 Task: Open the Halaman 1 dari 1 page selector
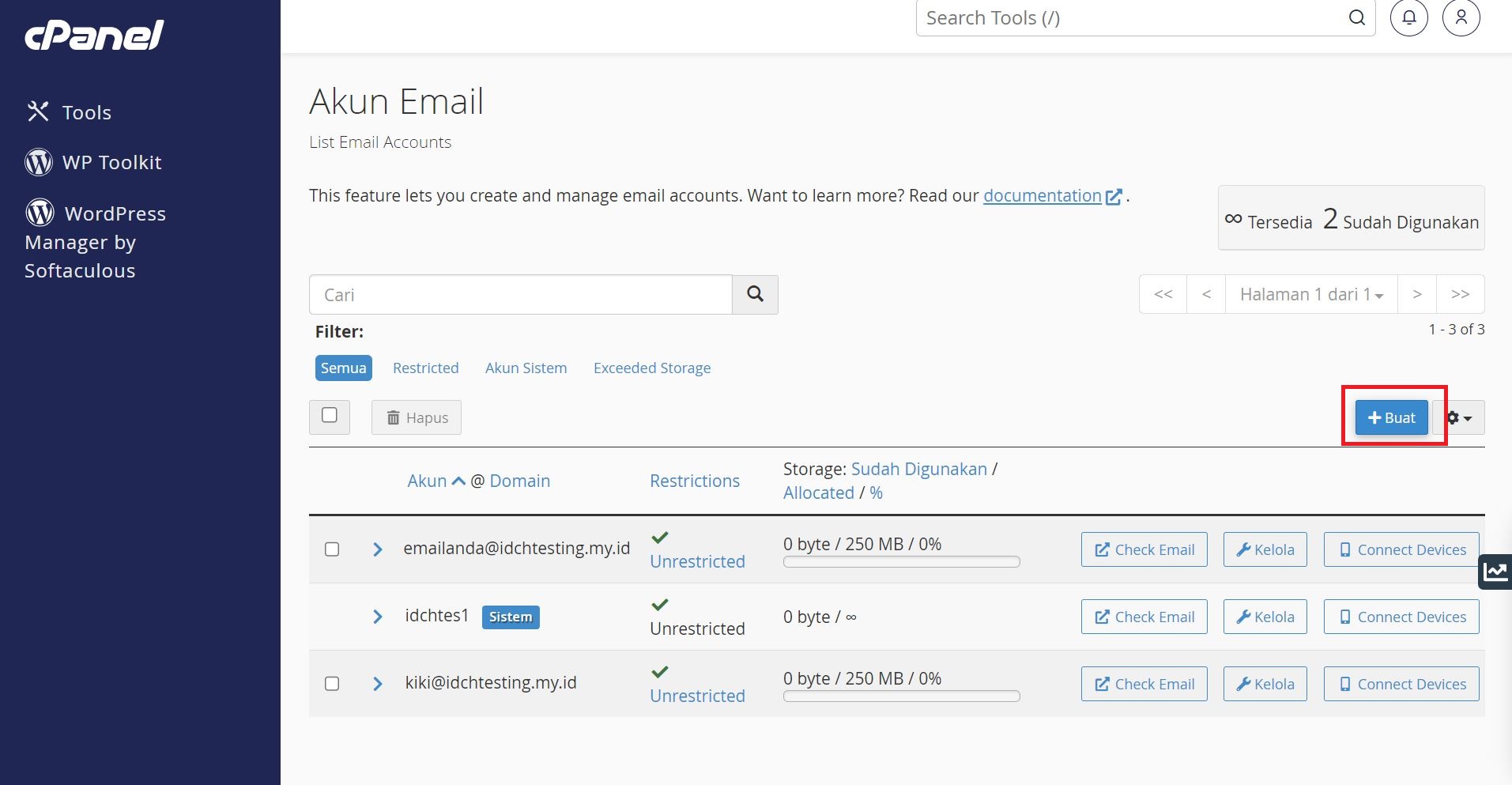[x=1310, y=293]
